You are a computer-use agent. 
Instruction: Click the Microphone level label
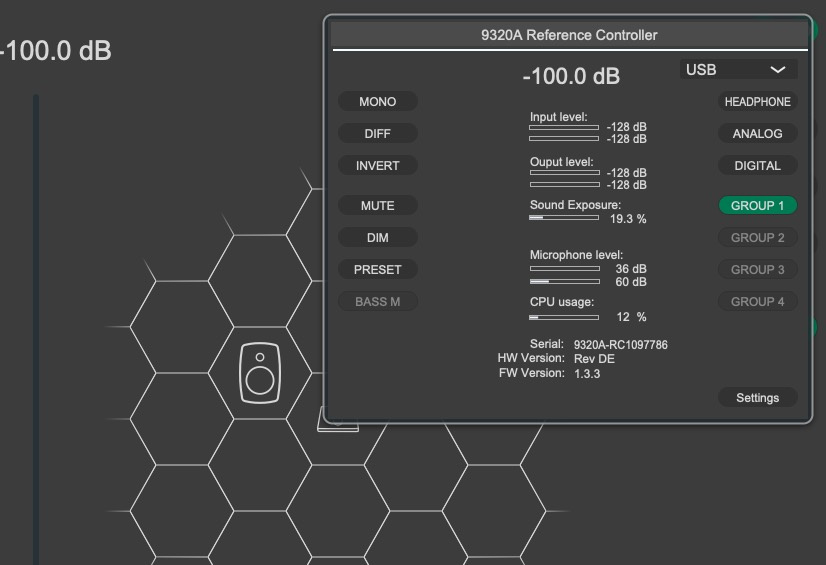(x=576, y=255)
